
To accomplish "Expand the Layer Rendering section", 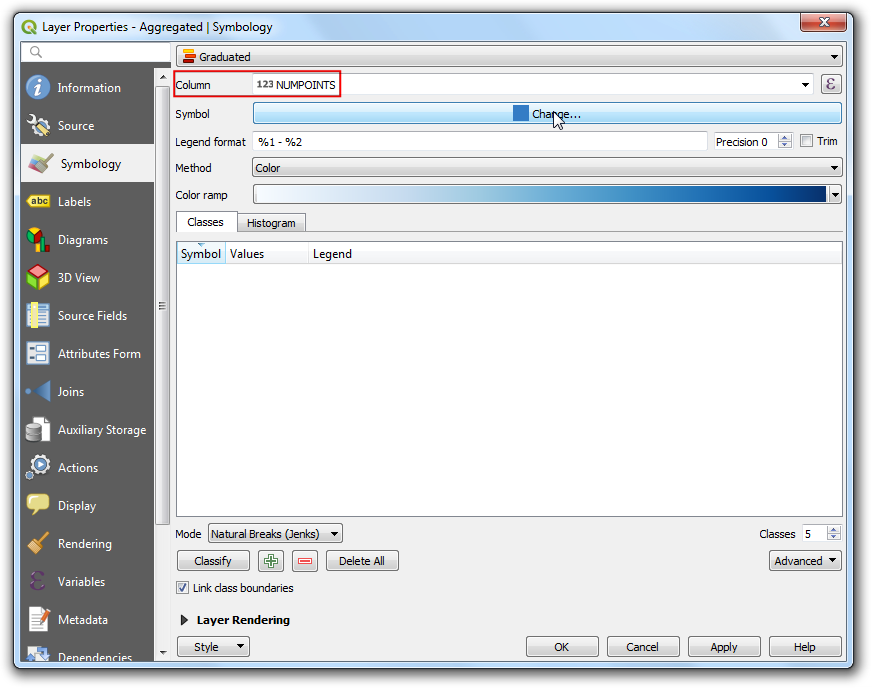I will [184, 620].
